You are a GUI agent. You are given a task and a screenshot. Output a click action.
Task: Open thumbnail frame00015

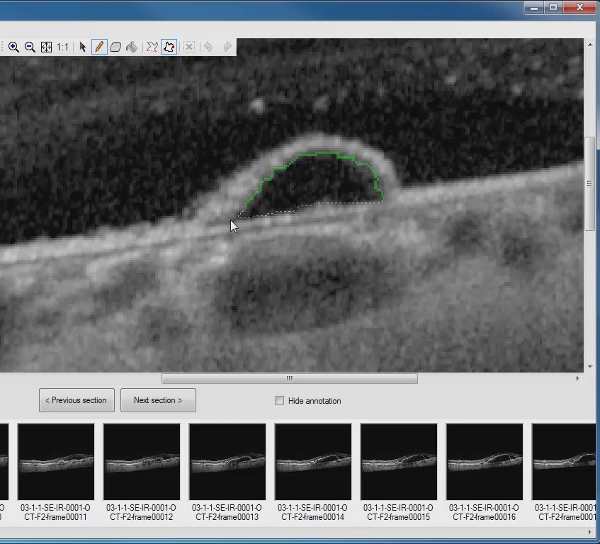[x=399, y=461]
